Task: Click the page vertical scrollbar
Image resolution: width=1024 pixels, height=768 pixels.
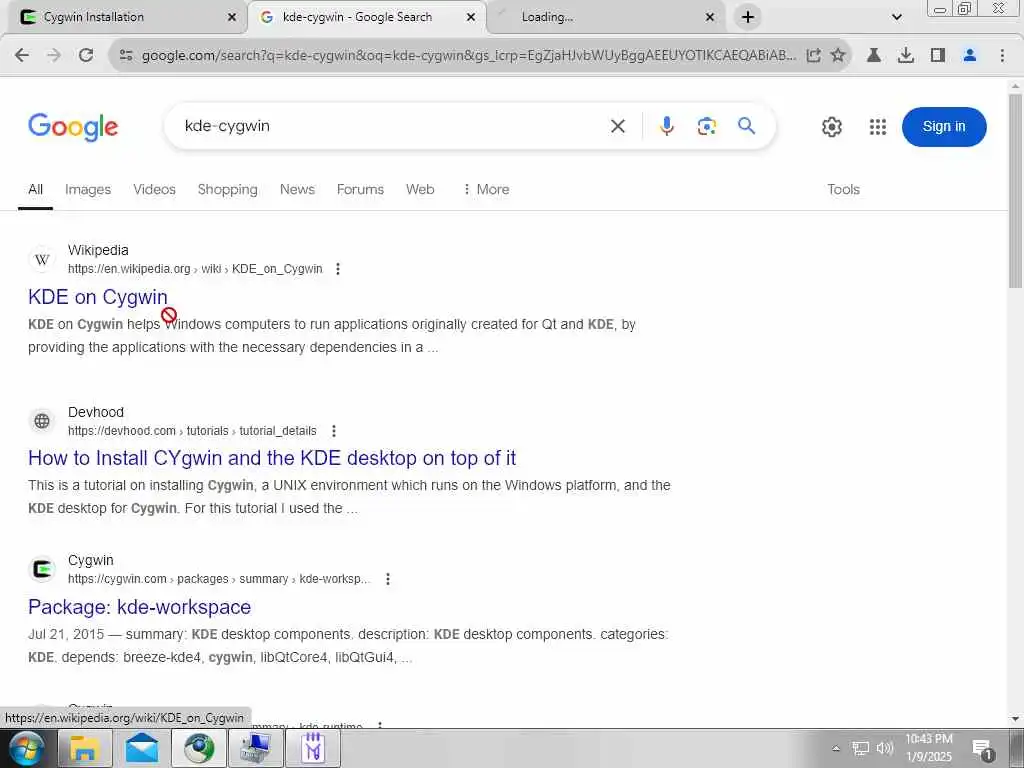Action: pos(1015,189)
